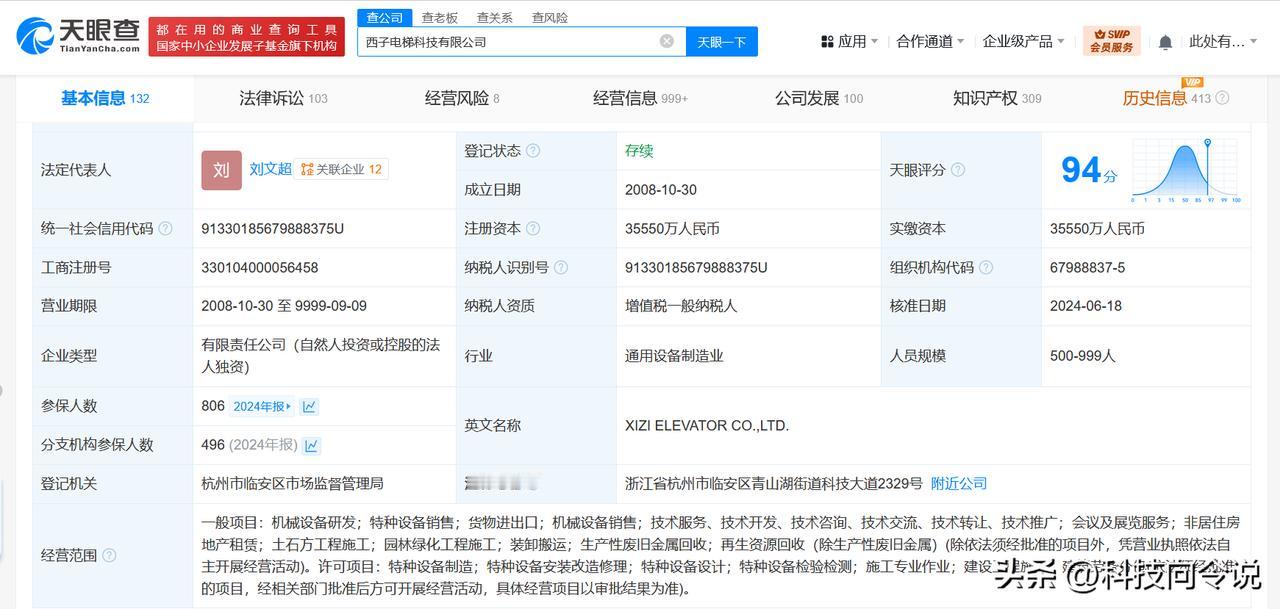The height and width of the screenshot is (609, 1280).
Task: Click the 94分 score value
Action: click(1089, 171)
